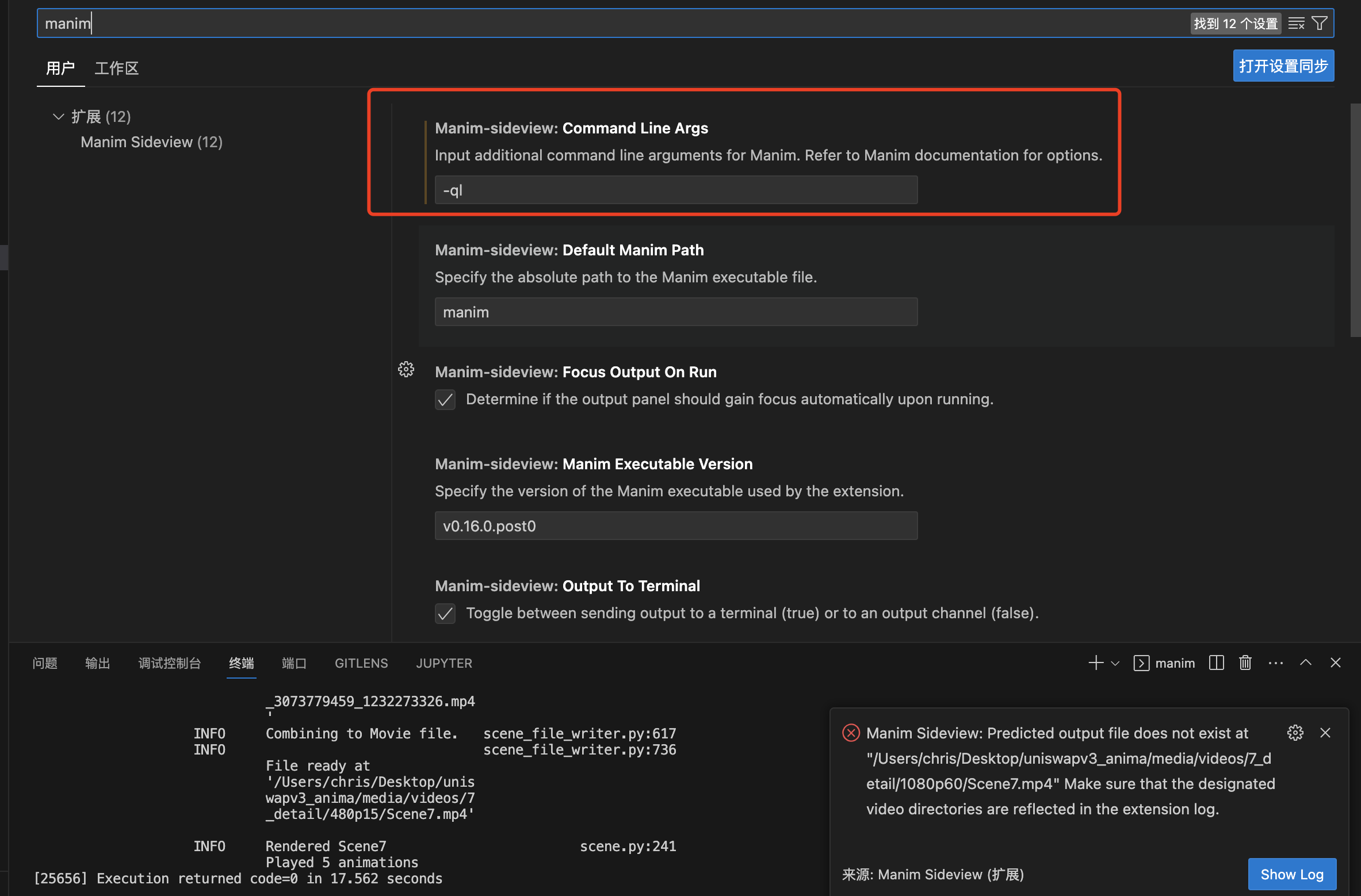This screenshot has height=896, width=1361.
Task: Maximize the terminal panel
Action: point(1305,663)
